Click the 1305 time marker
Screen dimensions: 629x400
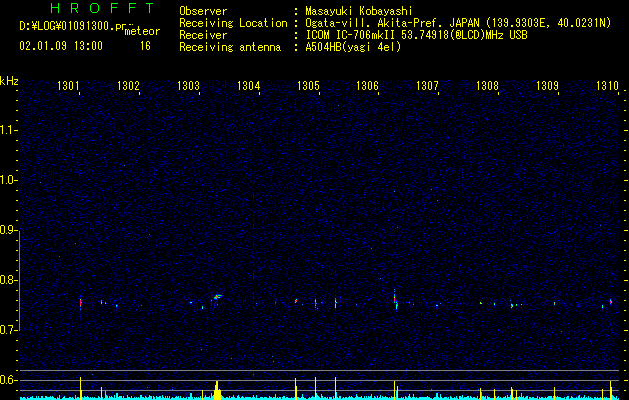coord(308,85)
